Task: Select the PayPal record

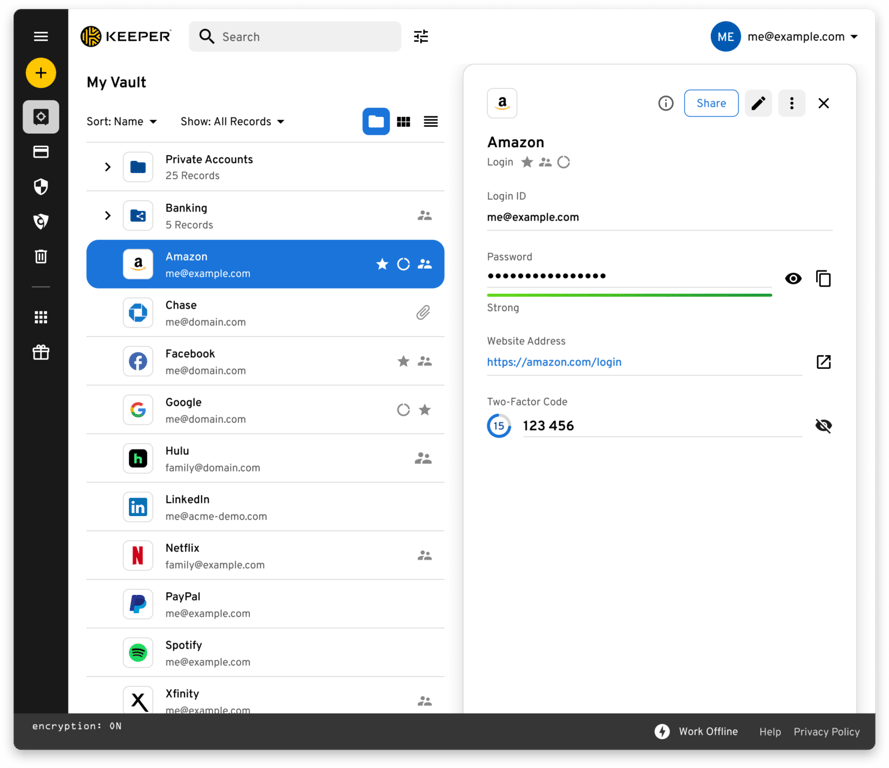Action: tap(265, 604)
